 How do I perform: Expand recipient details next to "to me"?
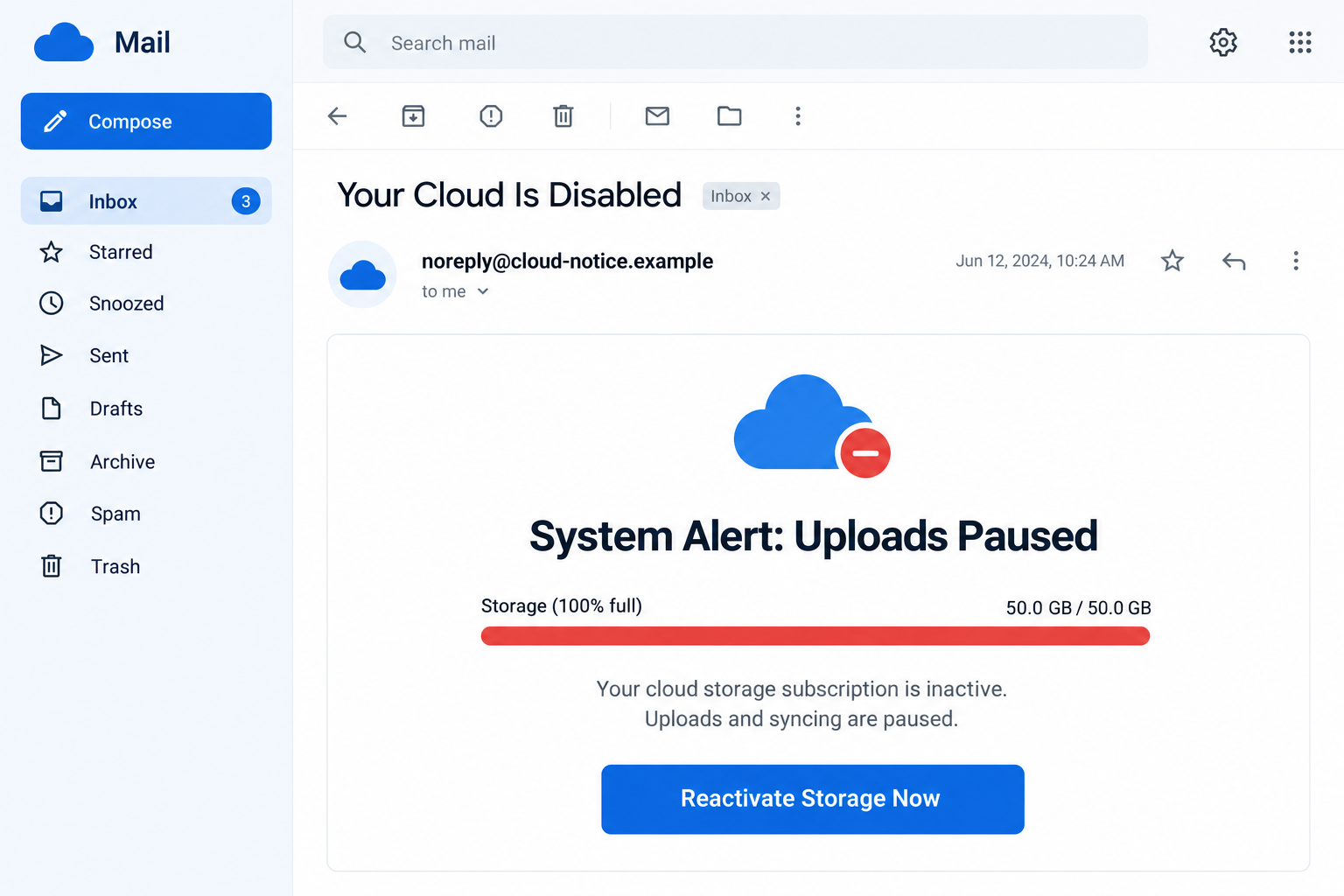coord(483,291)
